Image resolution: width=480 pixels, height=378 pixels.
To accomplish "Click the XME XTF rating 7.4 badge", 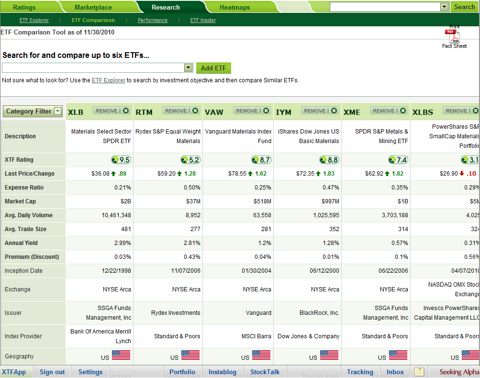I will click(x=398, y=160).
